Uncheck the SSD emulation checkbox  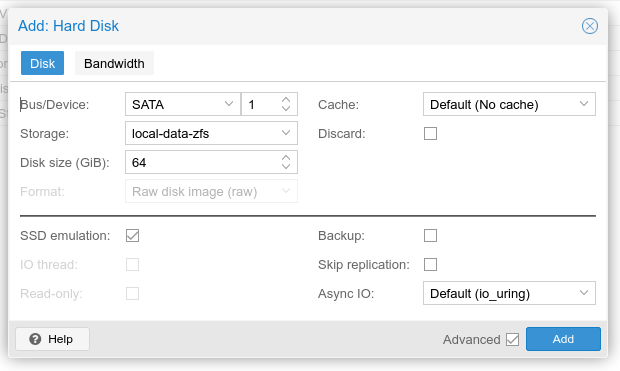(132, 235)
